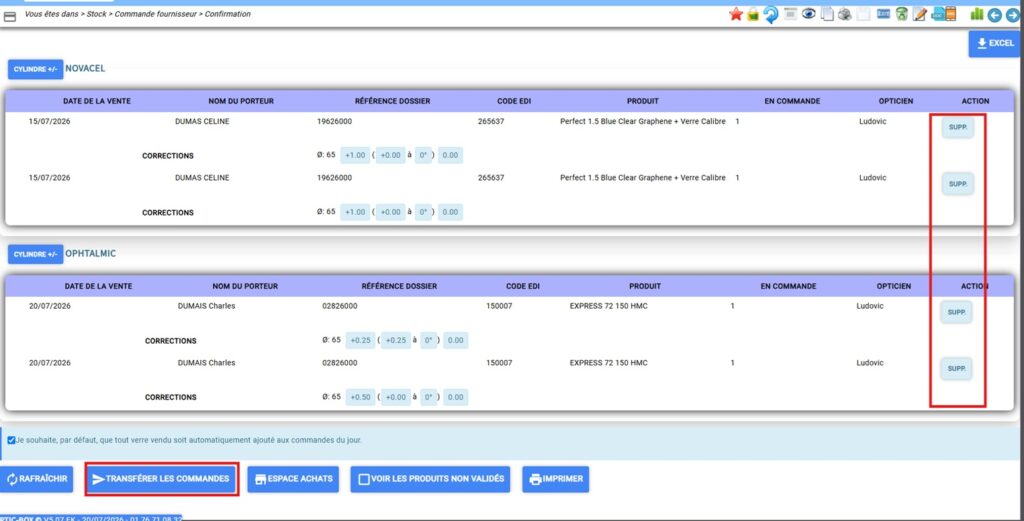
Task: Click the blue circular reload arrow icon
Action: coord(771,14)
